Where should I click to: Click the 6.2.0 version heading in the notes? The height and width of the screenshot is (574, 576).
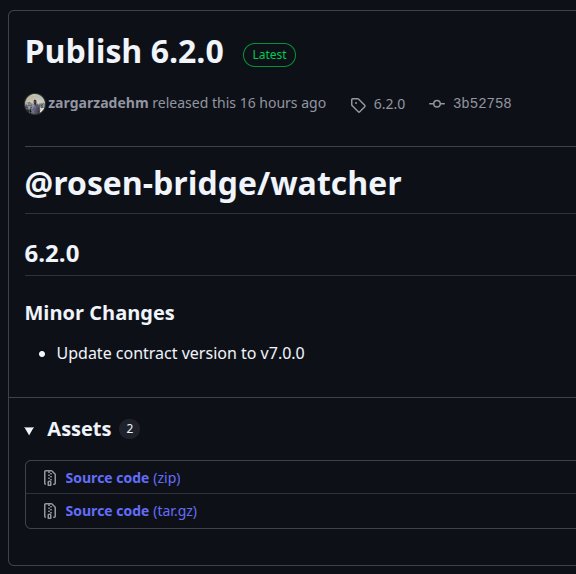pyautogui.click(x=52, y=254)
